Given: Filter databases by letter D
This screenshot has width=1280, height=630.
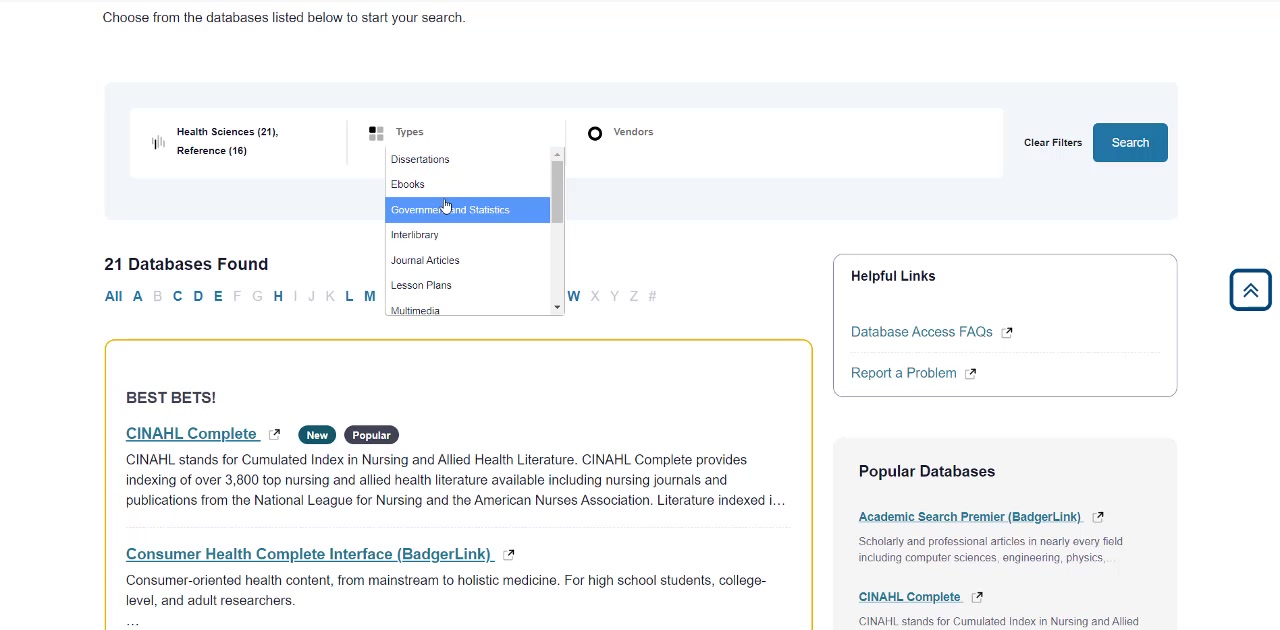Looking at the screenshot, I should (x=198, y=296).
